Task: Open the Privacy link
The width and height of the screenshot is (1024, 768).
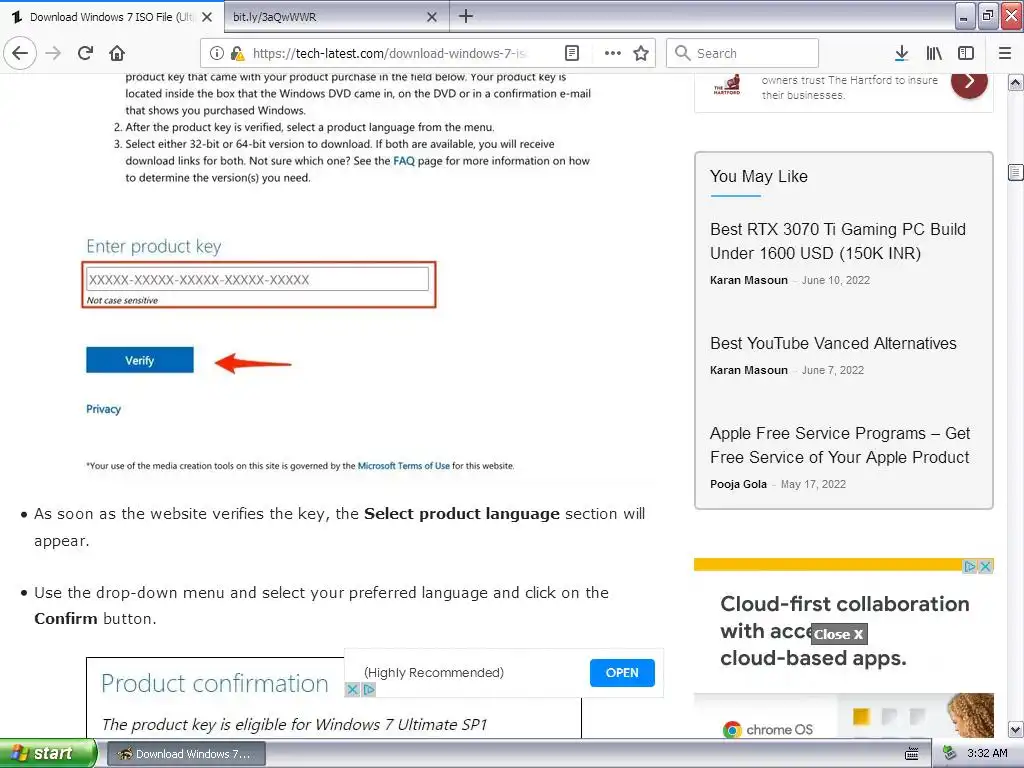Action: coord(103,409)
